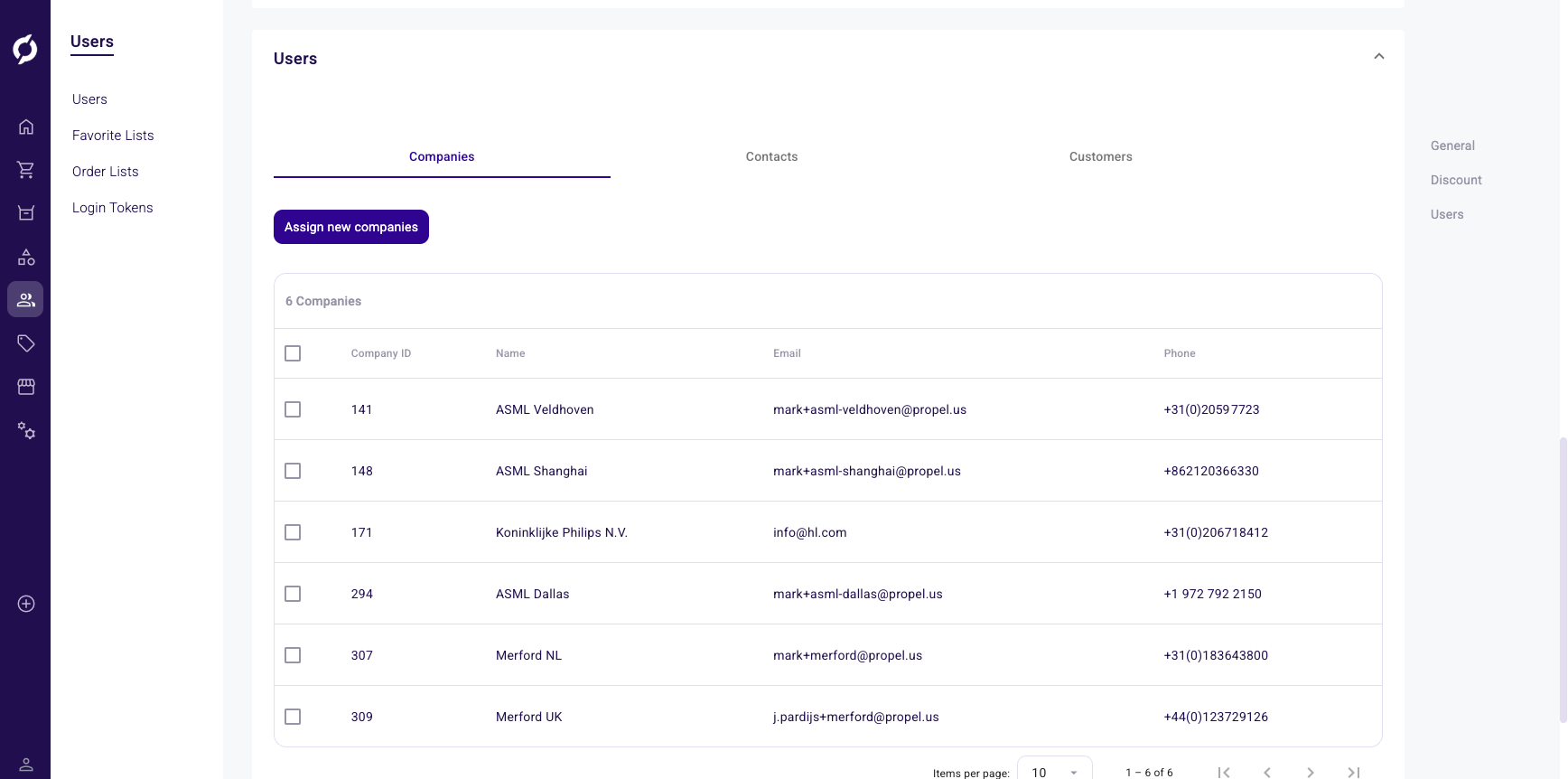Switch to the Customers tab

(1100, 156)
